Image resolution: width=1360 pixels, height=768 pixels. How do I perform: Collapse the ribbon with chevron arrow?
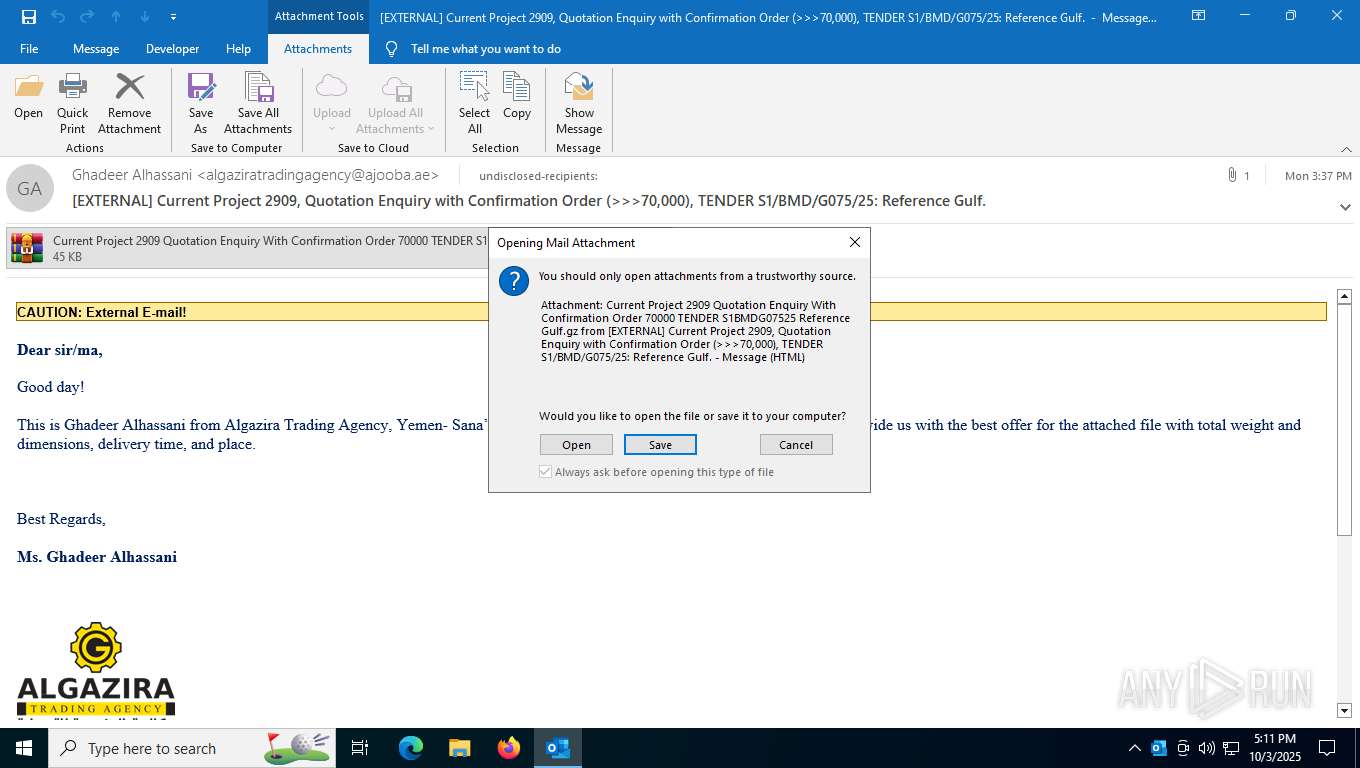(x=1346, y=149)
